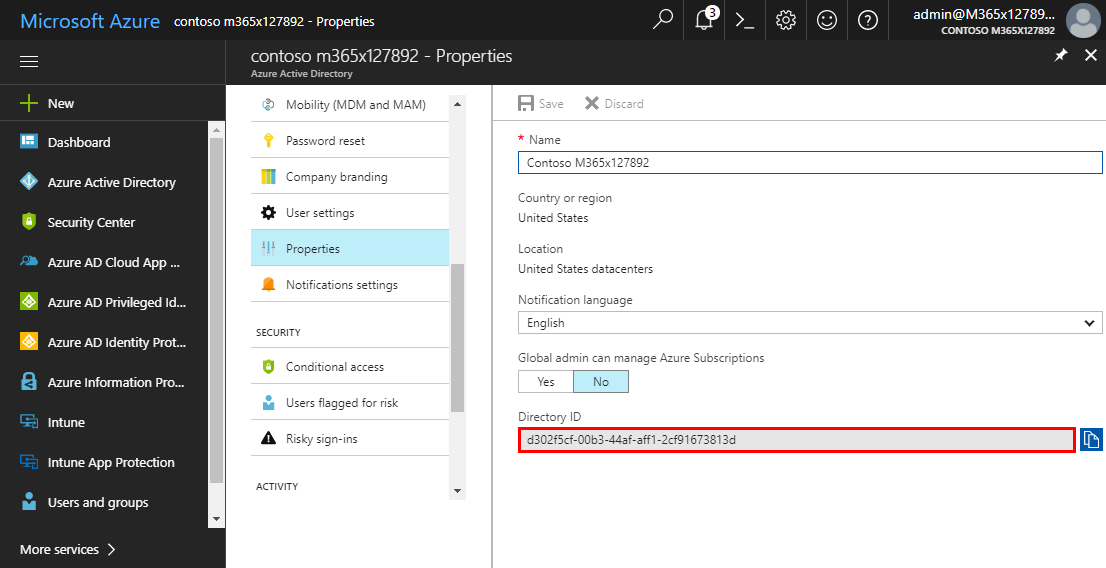Open the admin account menu
Viewport: 1106px width, 568px height.
1000,20
